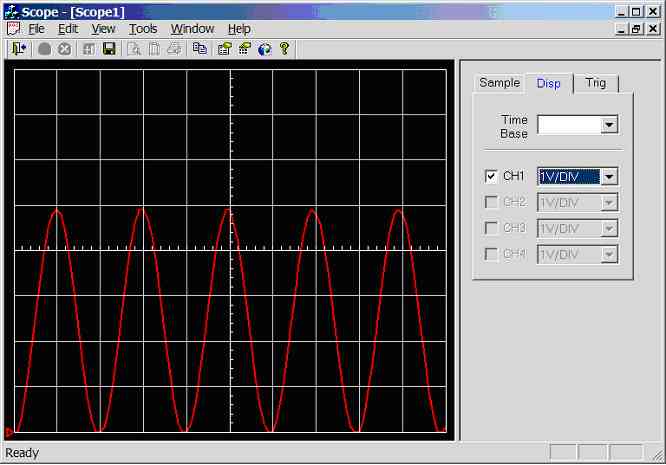Click the gray X stop icon
Screen dimensions: 666x465
(64, 48)
